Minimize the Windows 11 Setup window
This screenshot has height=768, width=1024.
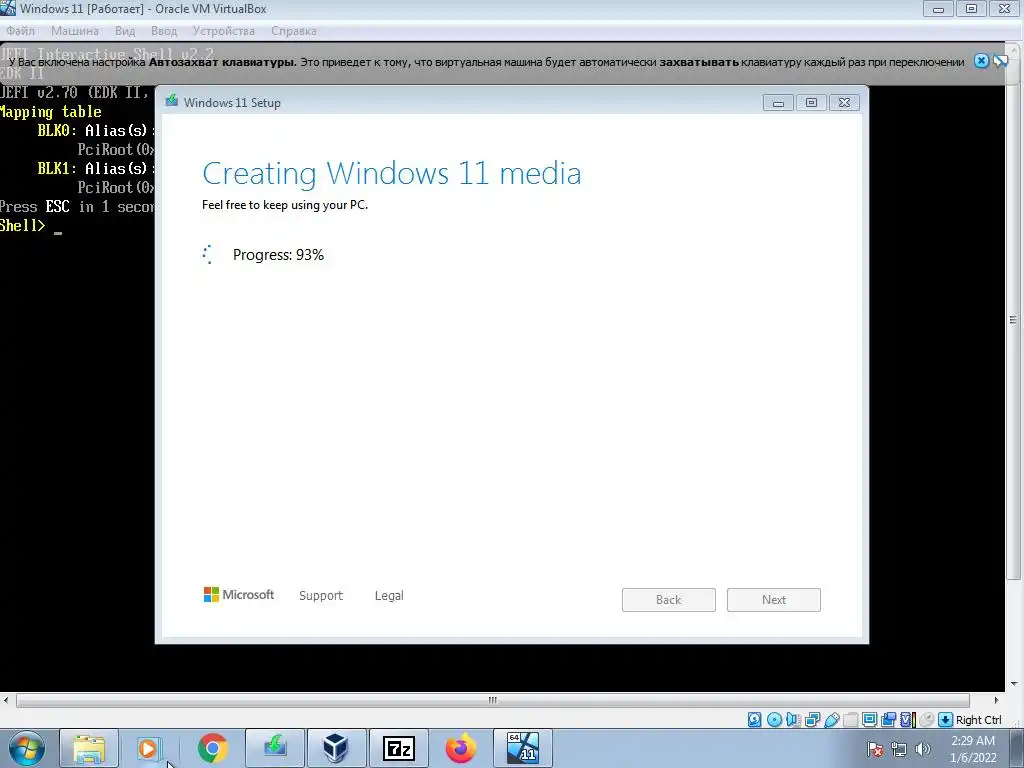click(778, 103)
